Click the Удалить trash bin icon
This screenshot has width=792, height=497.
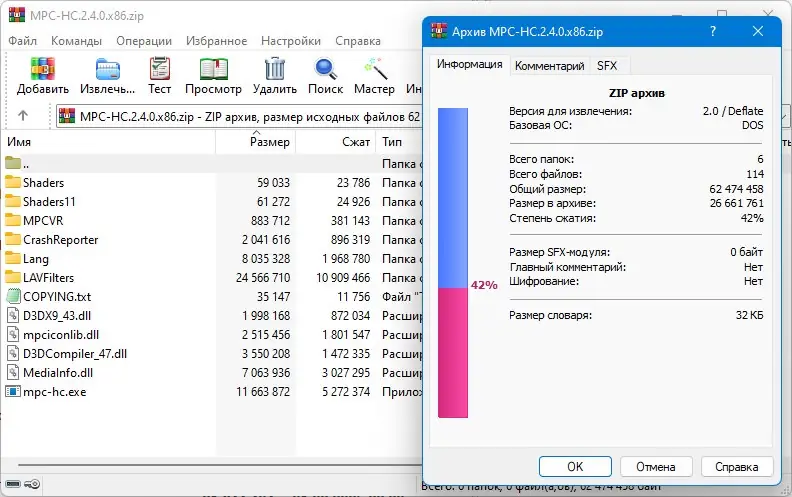click(x=275, y=69)
